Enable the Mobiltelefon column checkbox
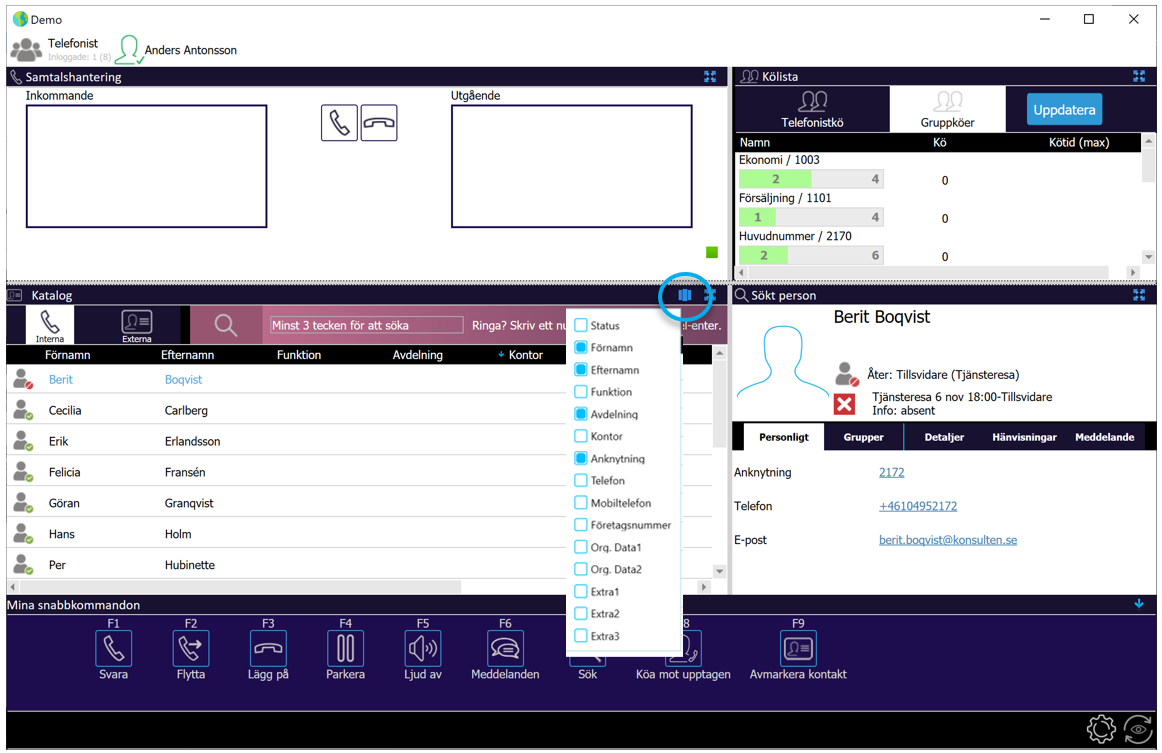The width and height of the screenshot is (1162, 753). click(581, 503)
